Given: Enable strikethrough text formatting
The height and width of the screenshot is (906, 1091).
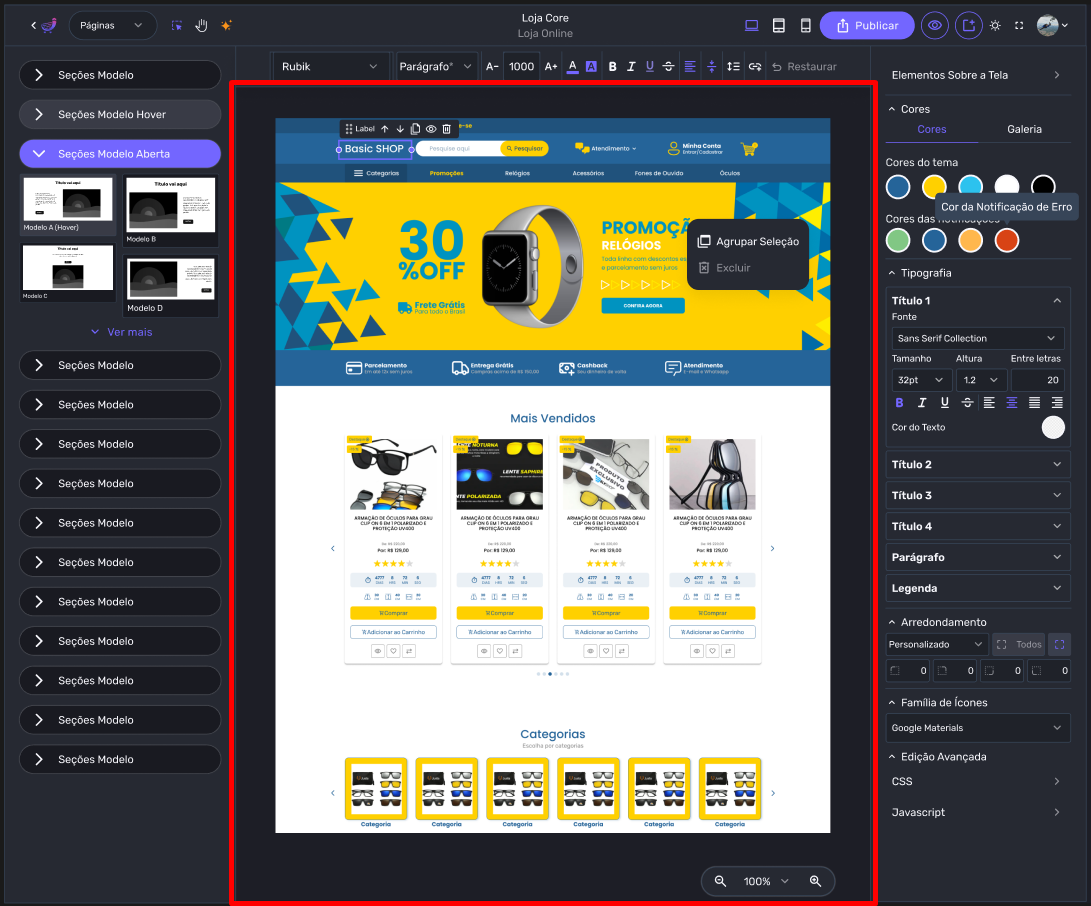Looking at the screenshot, I should 667,66.
